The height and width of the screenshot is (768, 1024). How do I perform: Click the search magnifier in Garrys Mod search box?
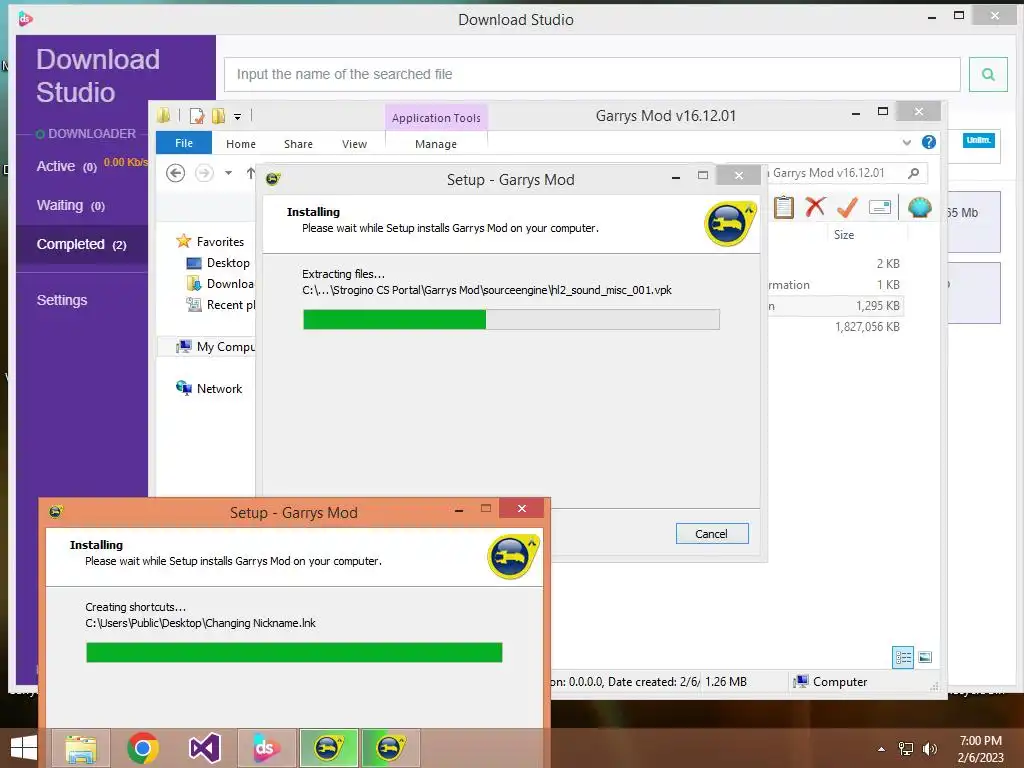914,173
